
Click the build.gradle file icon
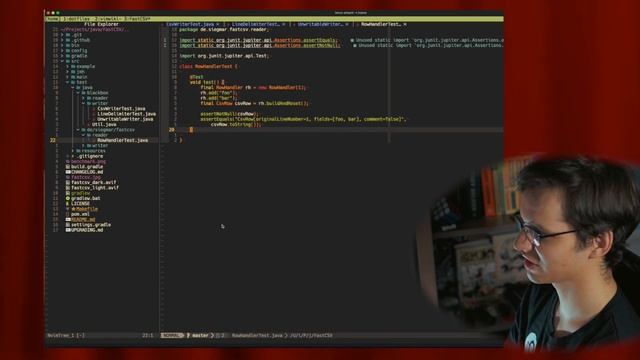(68, 167)
